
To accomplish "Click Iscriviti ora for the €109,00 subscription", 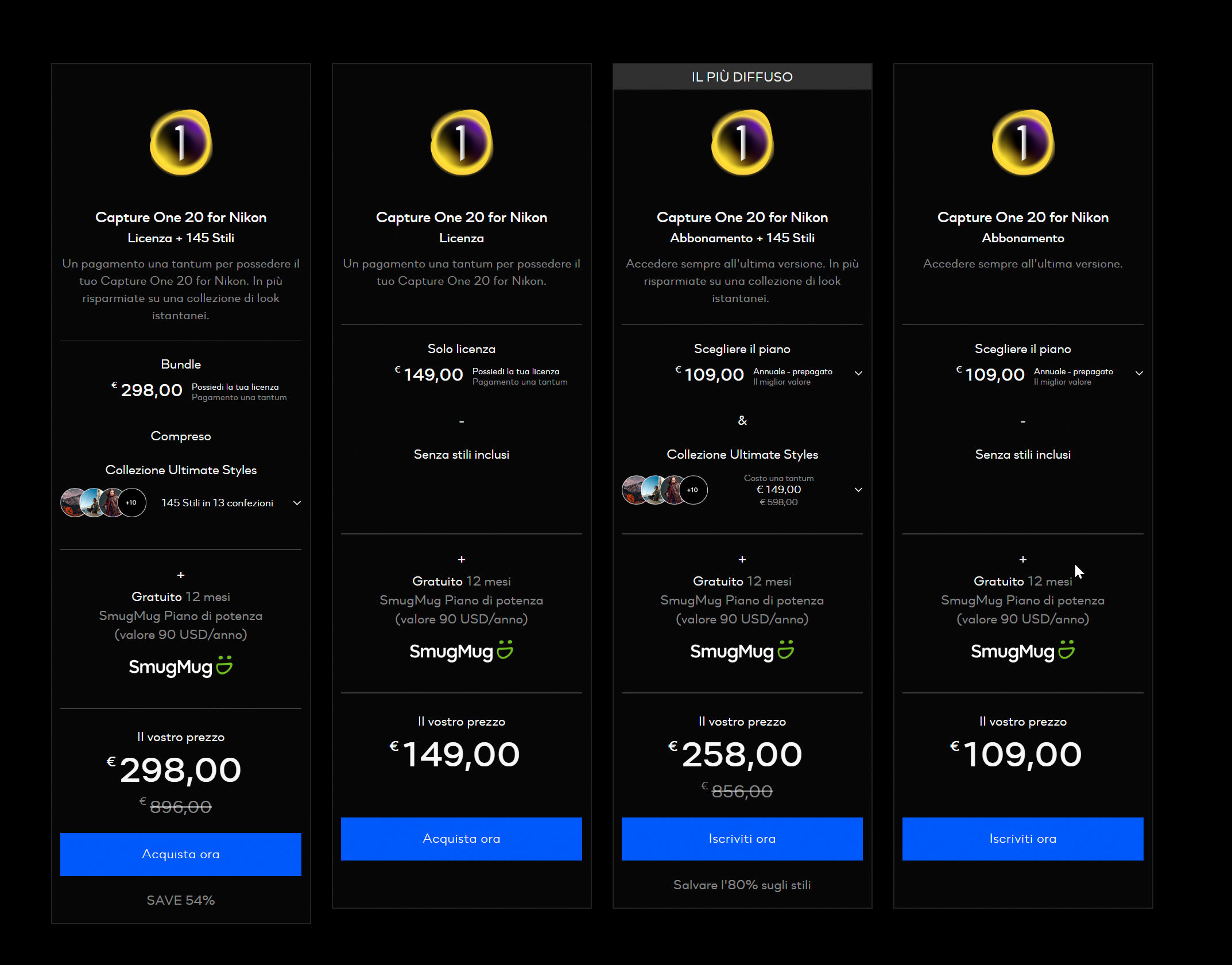I will coord(1023,839).
